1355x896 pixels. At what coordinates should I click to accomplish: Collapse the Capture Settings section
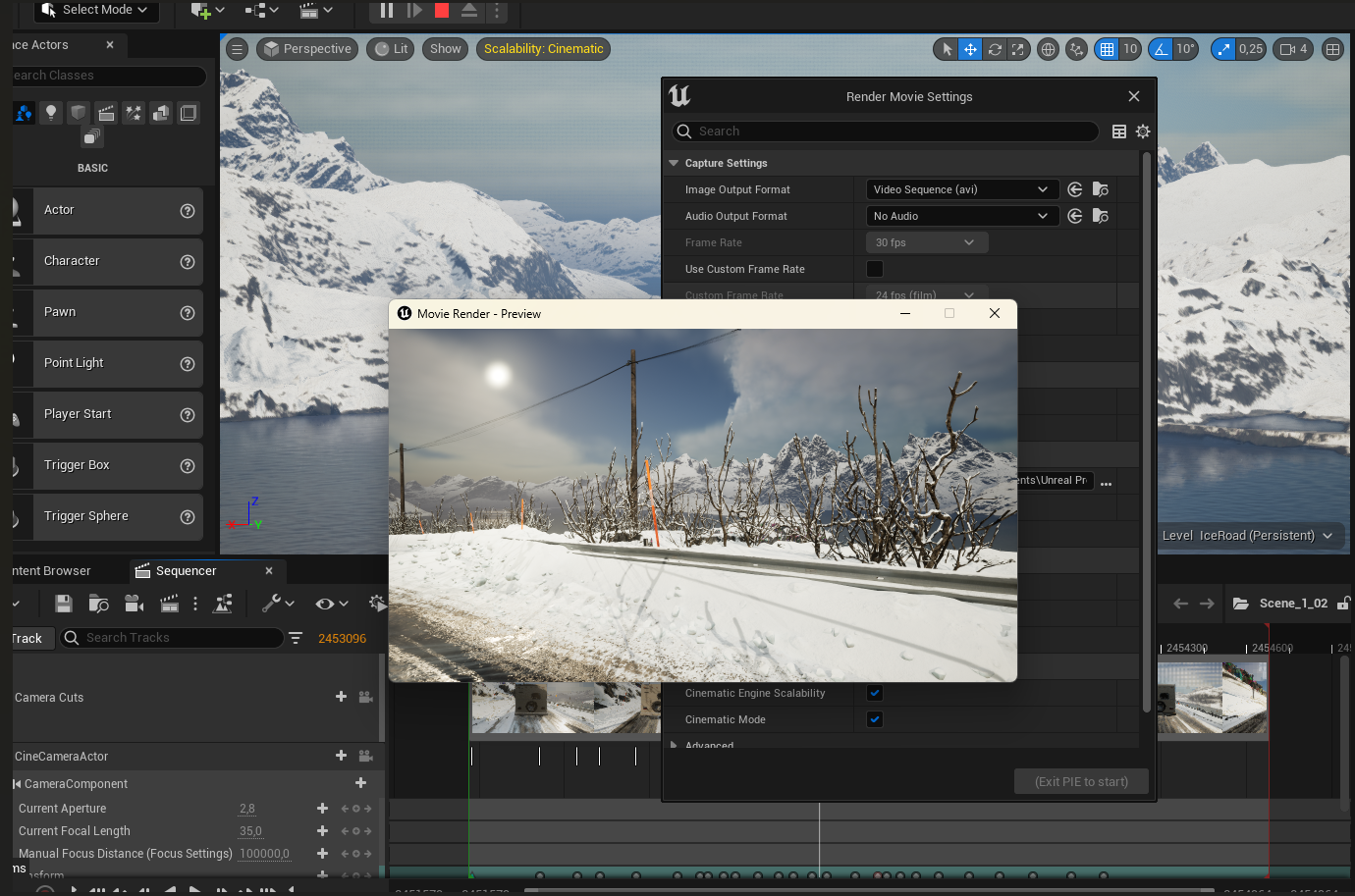tap(674, 163)
